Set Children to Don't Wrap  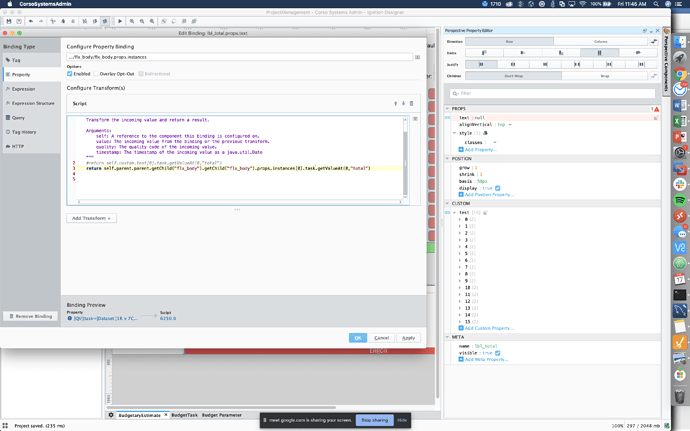point(513,76)
